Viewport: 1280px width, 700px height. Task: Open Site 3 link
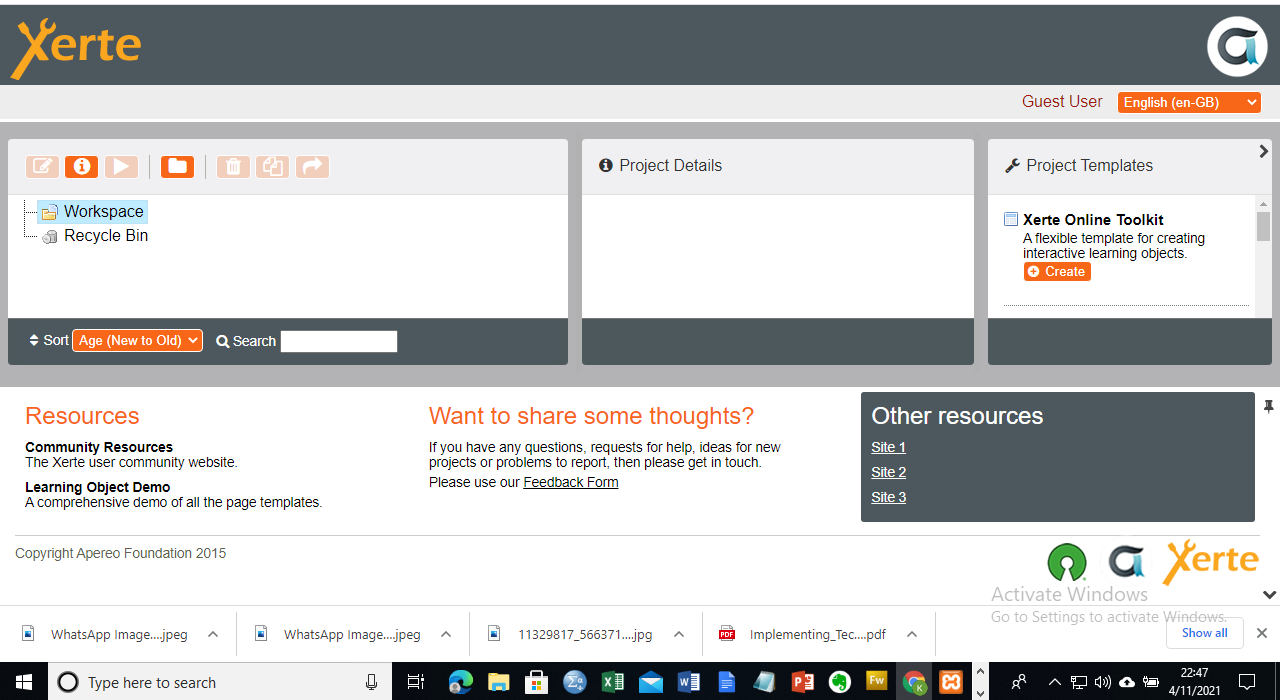[888, 497]
